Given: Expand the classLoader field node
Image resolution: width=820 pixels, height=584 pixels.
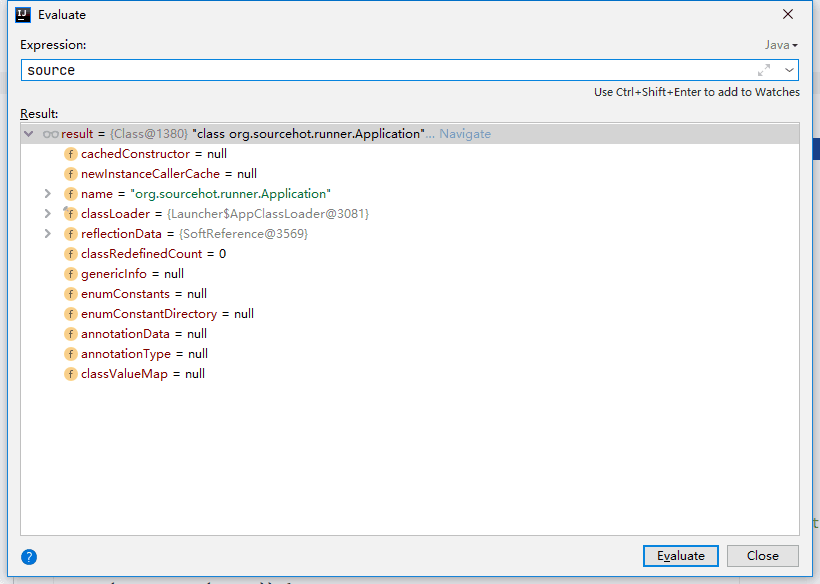Looking at the screenshot, I should point(48,214).
